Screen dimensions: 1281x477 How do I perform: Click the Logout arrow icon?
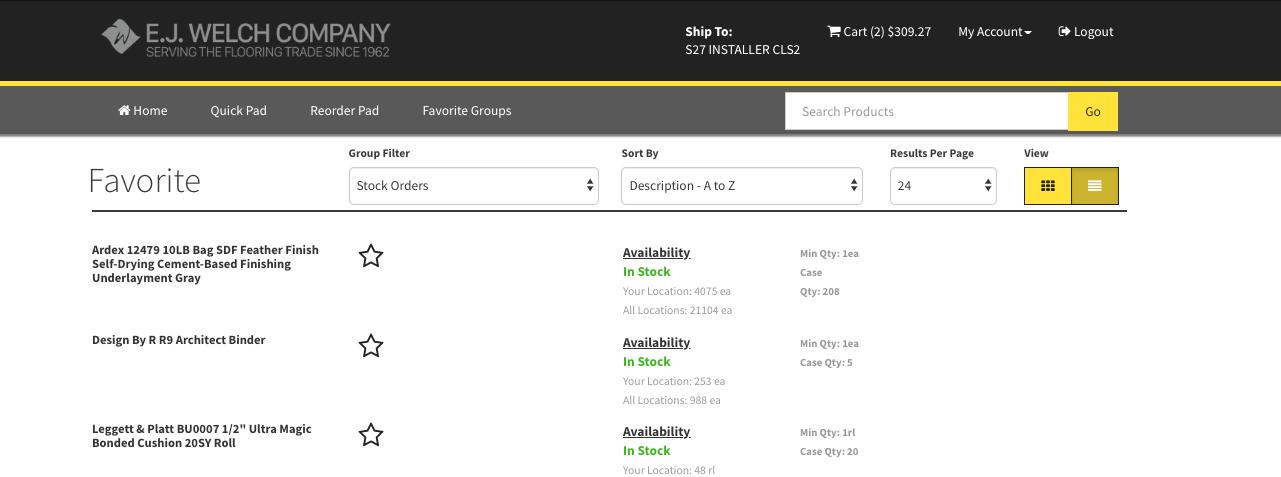1064,31
